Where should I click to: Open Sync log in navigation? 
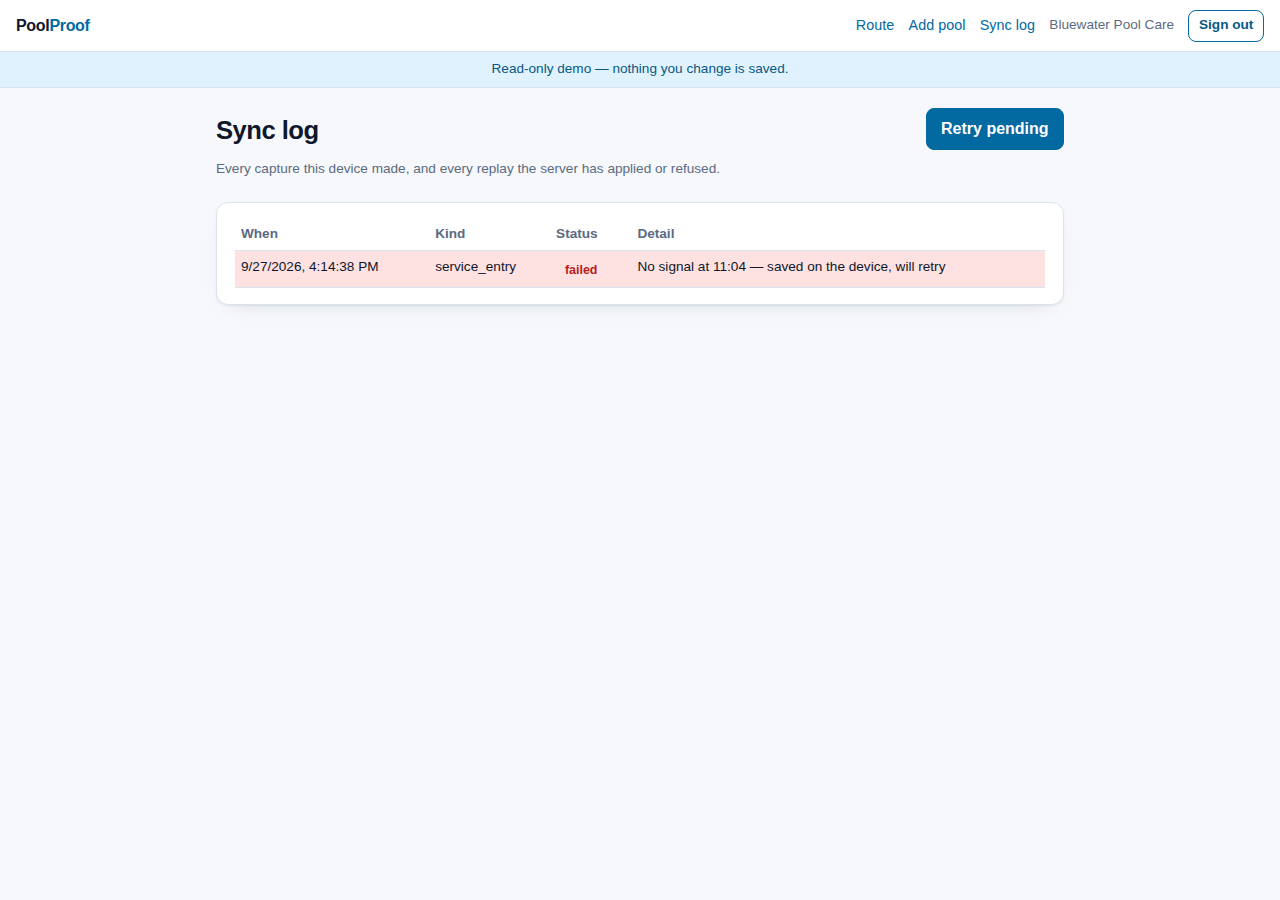[1007, 25]
